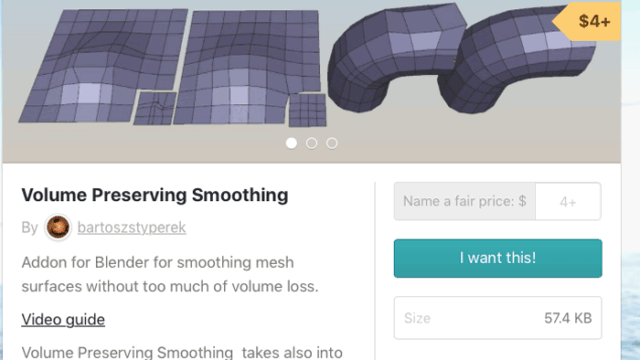Open the bartoszstyperek author profile link
This screenshot has width=640, height=360.
(x=131, y=227)
